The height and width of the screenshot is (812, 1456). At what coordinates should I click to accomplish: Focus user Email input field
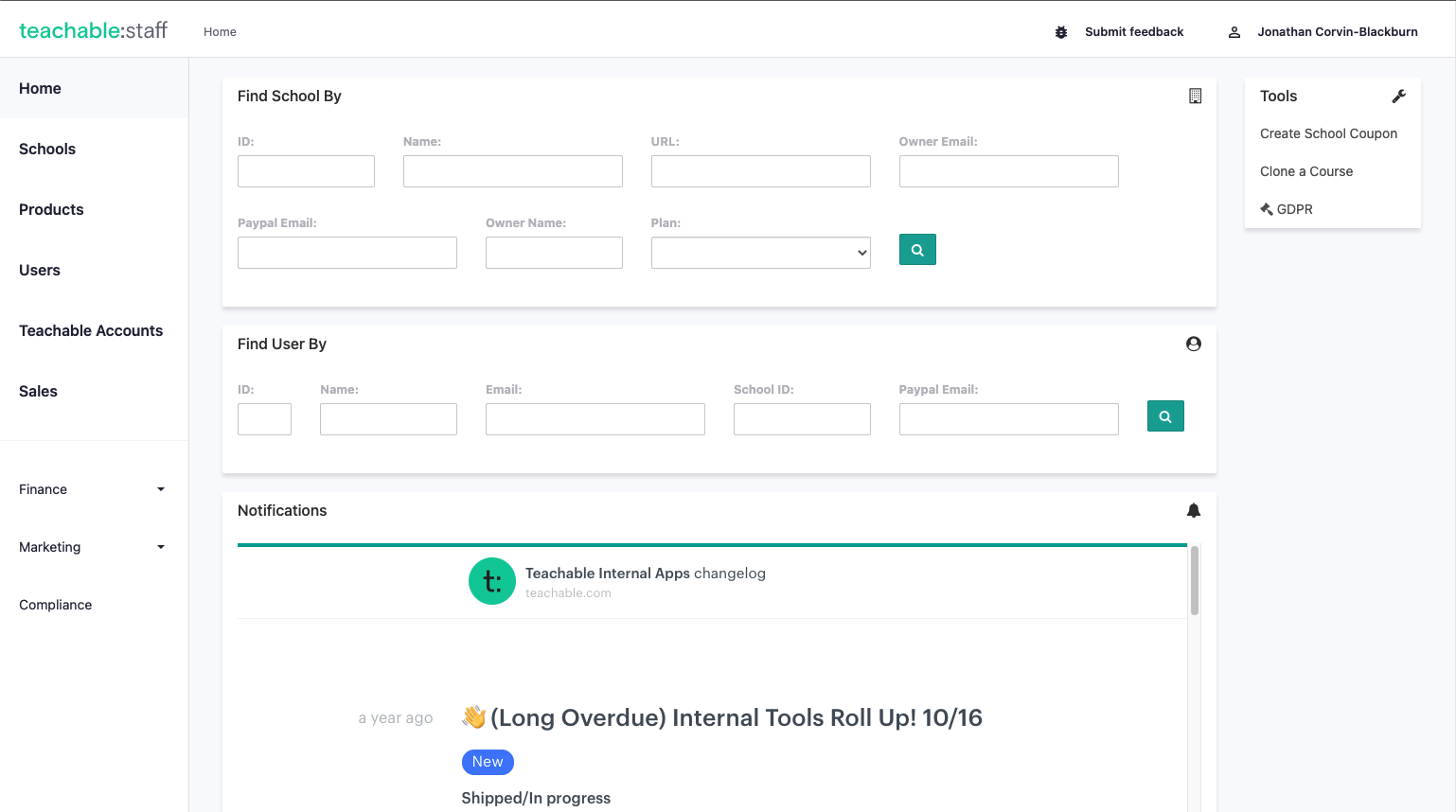[x=595, y=419]
